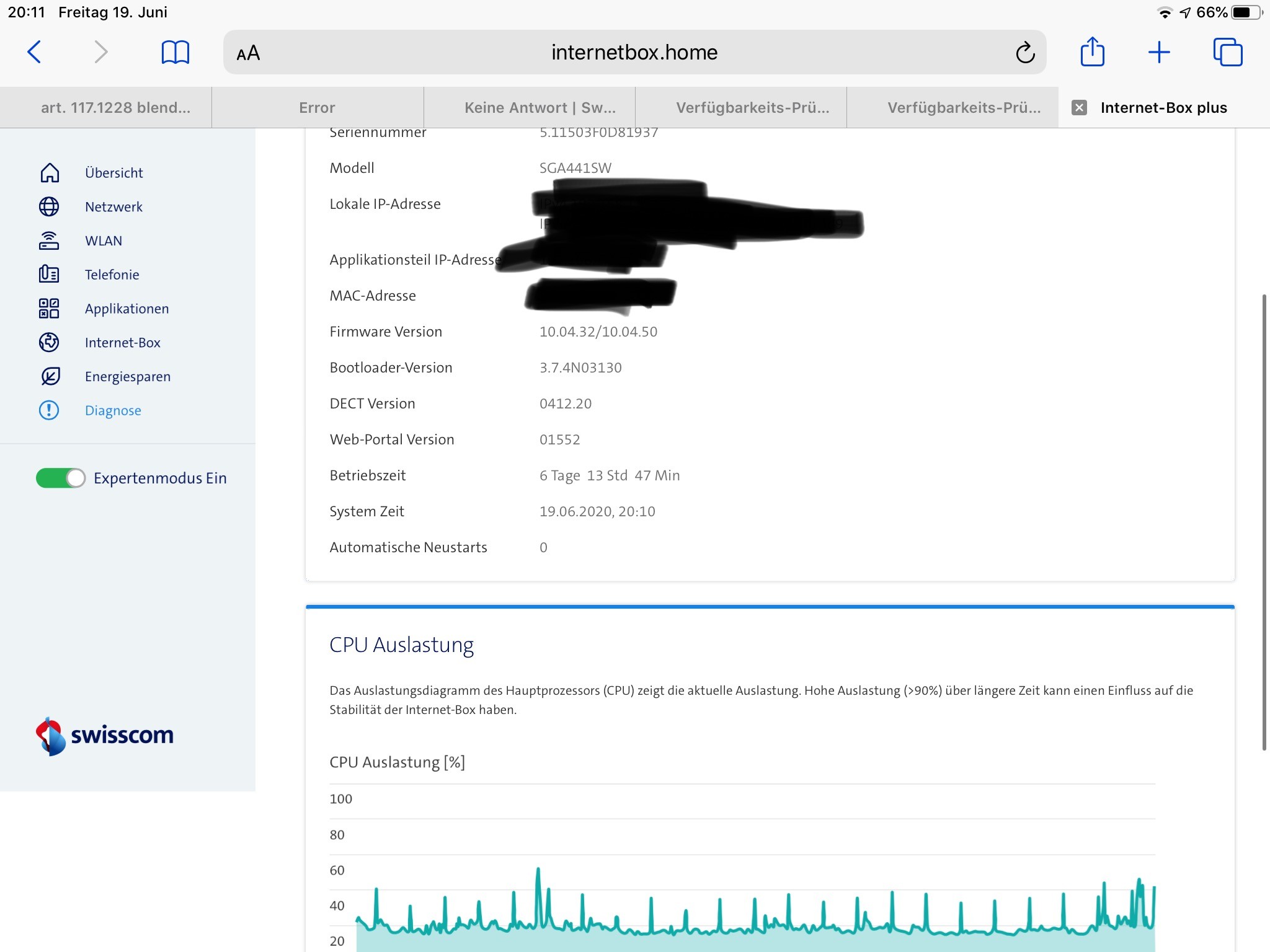The width and height of the screenshot is (1270, 952).
Task: Reload the page with the refresh icon
Action: pyautogui.click(x=1025, y=53)
